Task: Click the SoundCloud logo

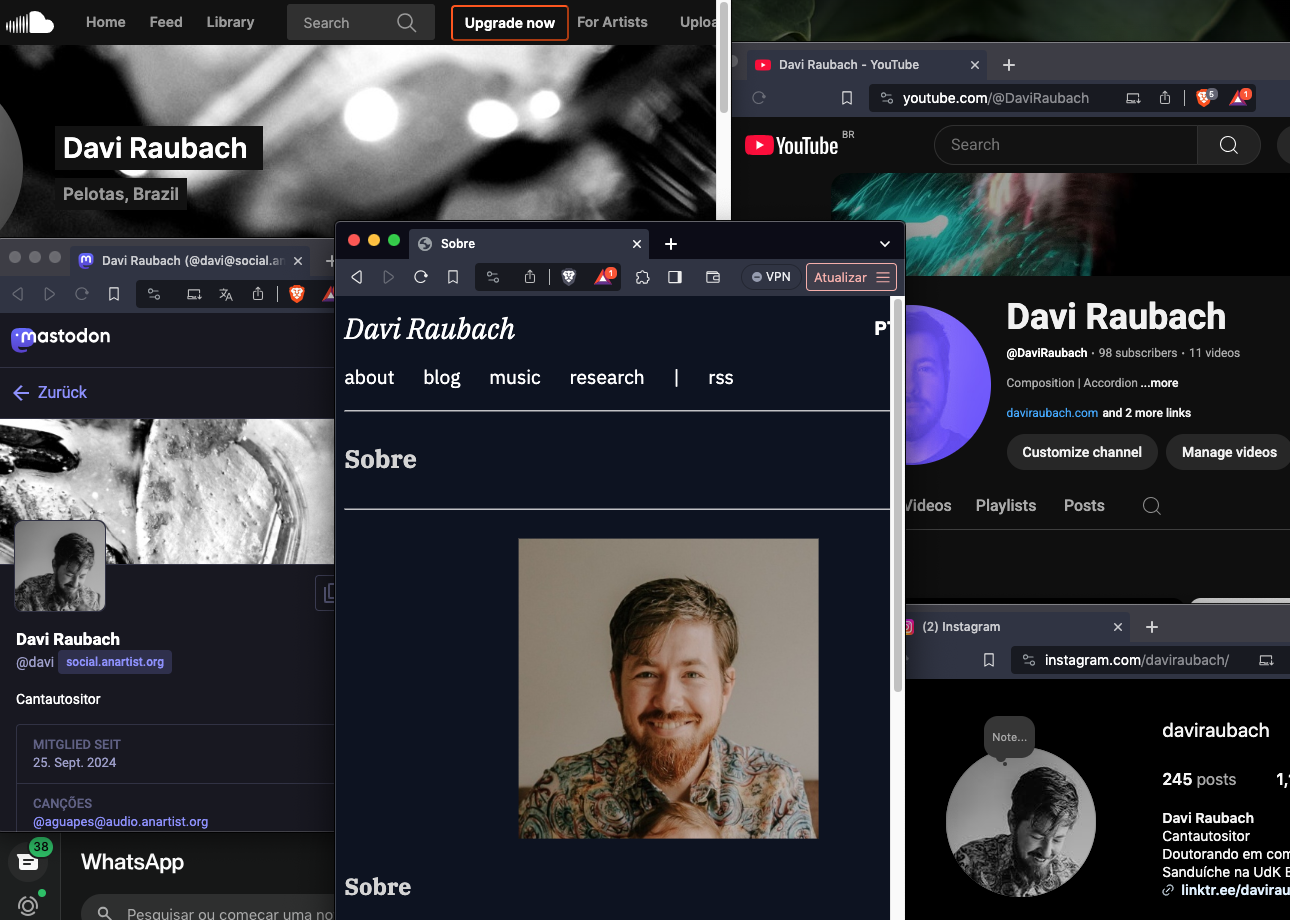Action: click(x=30, y=22)
